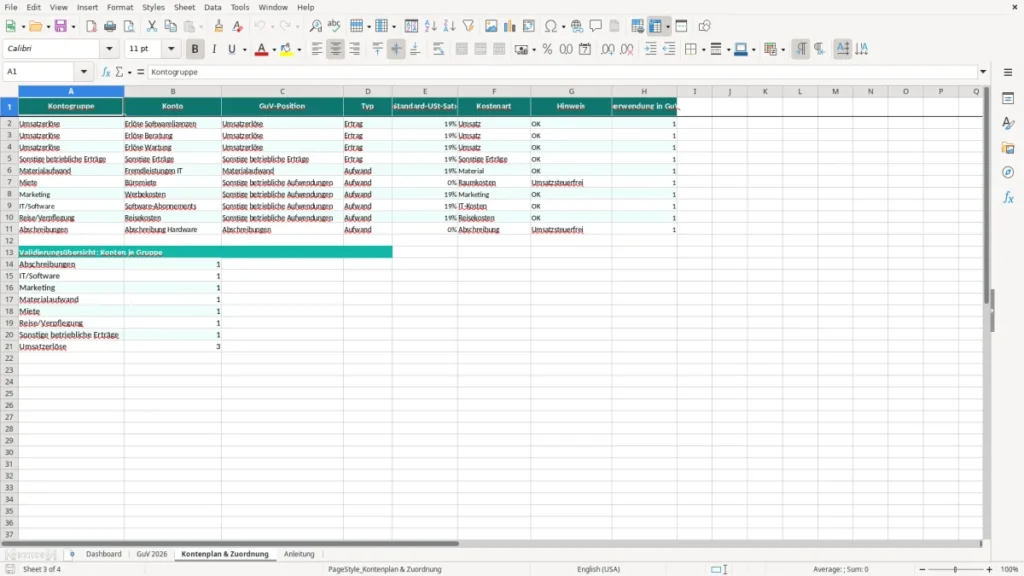Screen dimensions: 1024x576
Task: Select column A header
Action: 71,91
